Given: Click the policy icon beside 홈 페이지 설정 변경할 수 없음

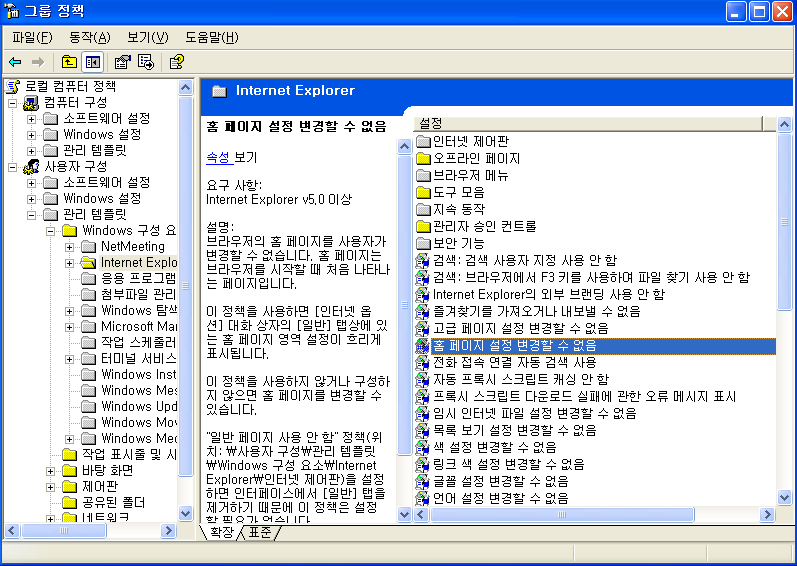Looking at the screenshot, I should pos(422,345).
